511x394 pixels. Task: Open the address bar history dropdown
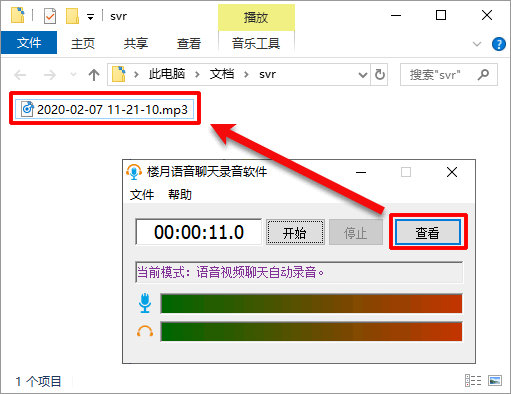(363, 75)
